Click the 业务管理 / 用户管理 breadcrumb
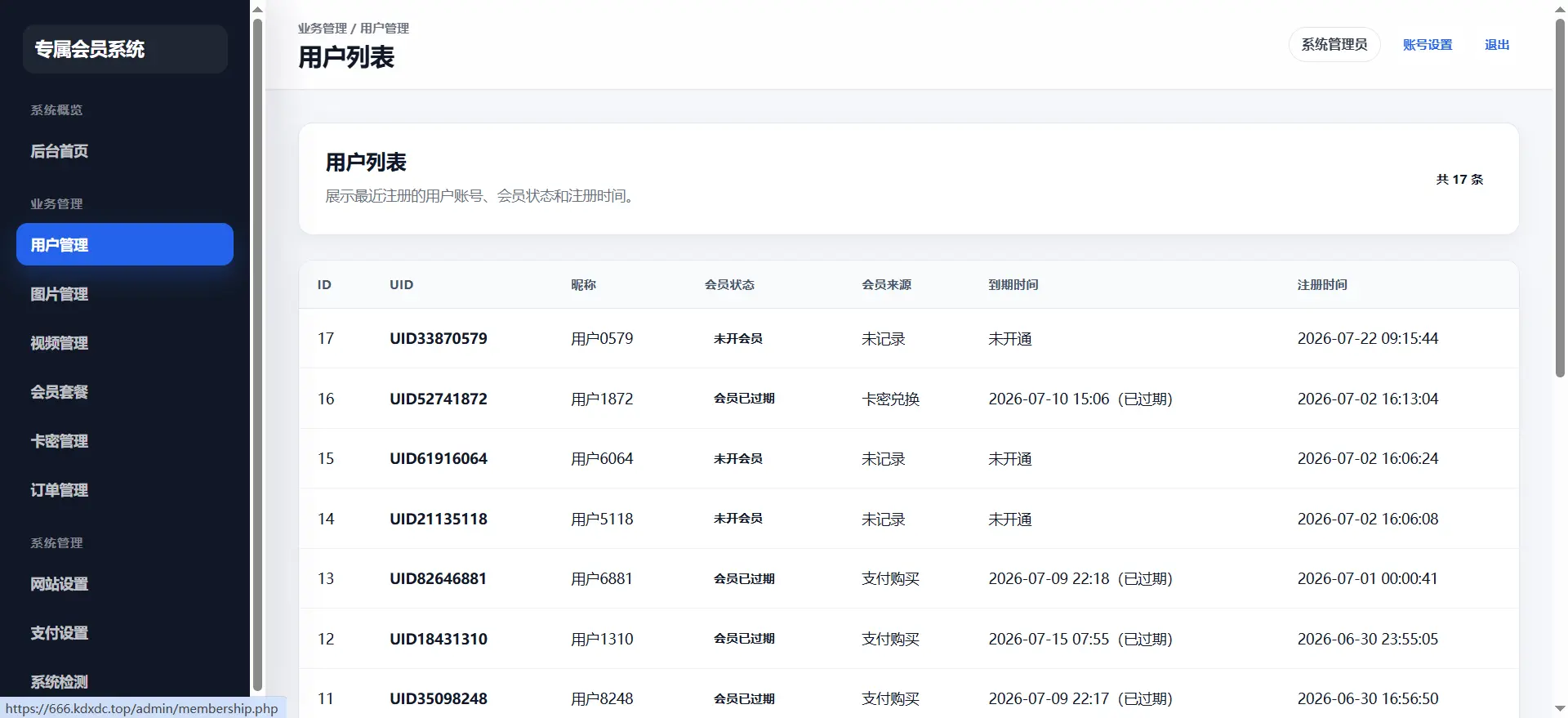The width and height of the screenshot is (1568, 718). (354, 28)
